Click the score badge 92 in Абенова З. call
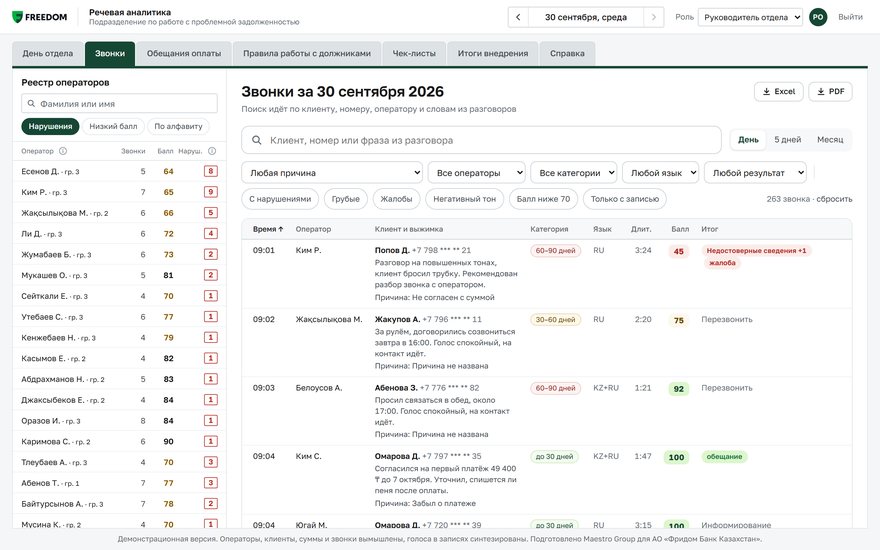 (x=679, y=389)
